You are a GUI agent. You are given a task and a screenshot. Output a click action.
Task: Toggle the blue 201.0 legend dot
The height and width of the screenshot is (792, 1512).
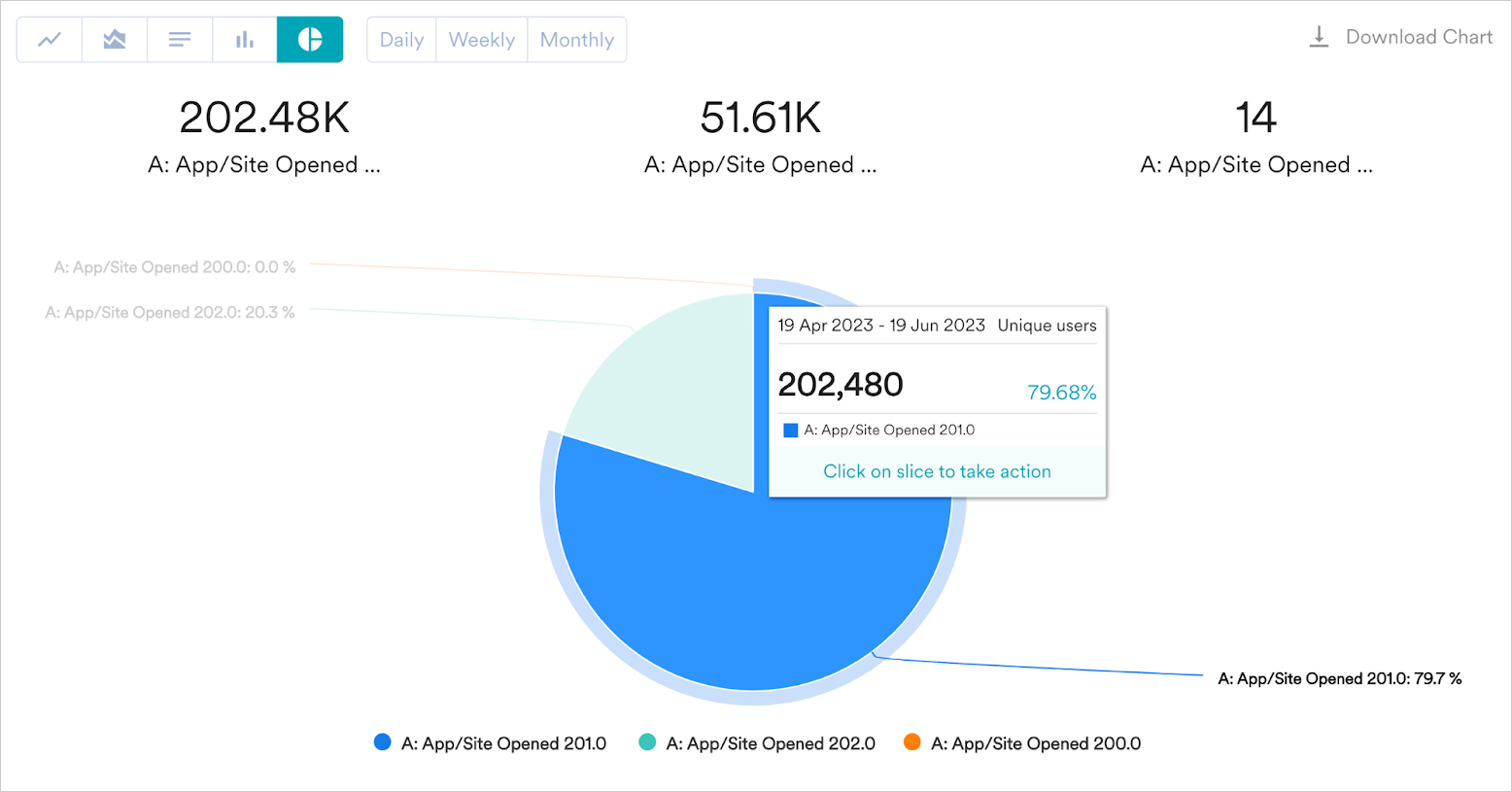383,742
